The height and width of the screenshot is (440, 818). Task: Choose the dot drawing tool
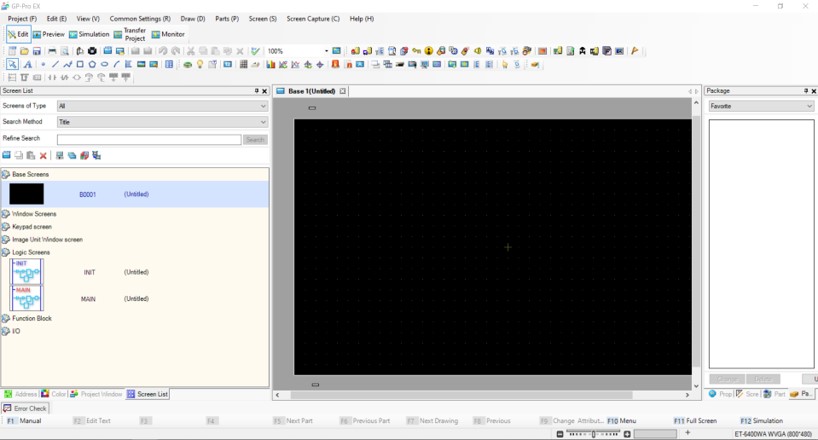tap(43, 64)
